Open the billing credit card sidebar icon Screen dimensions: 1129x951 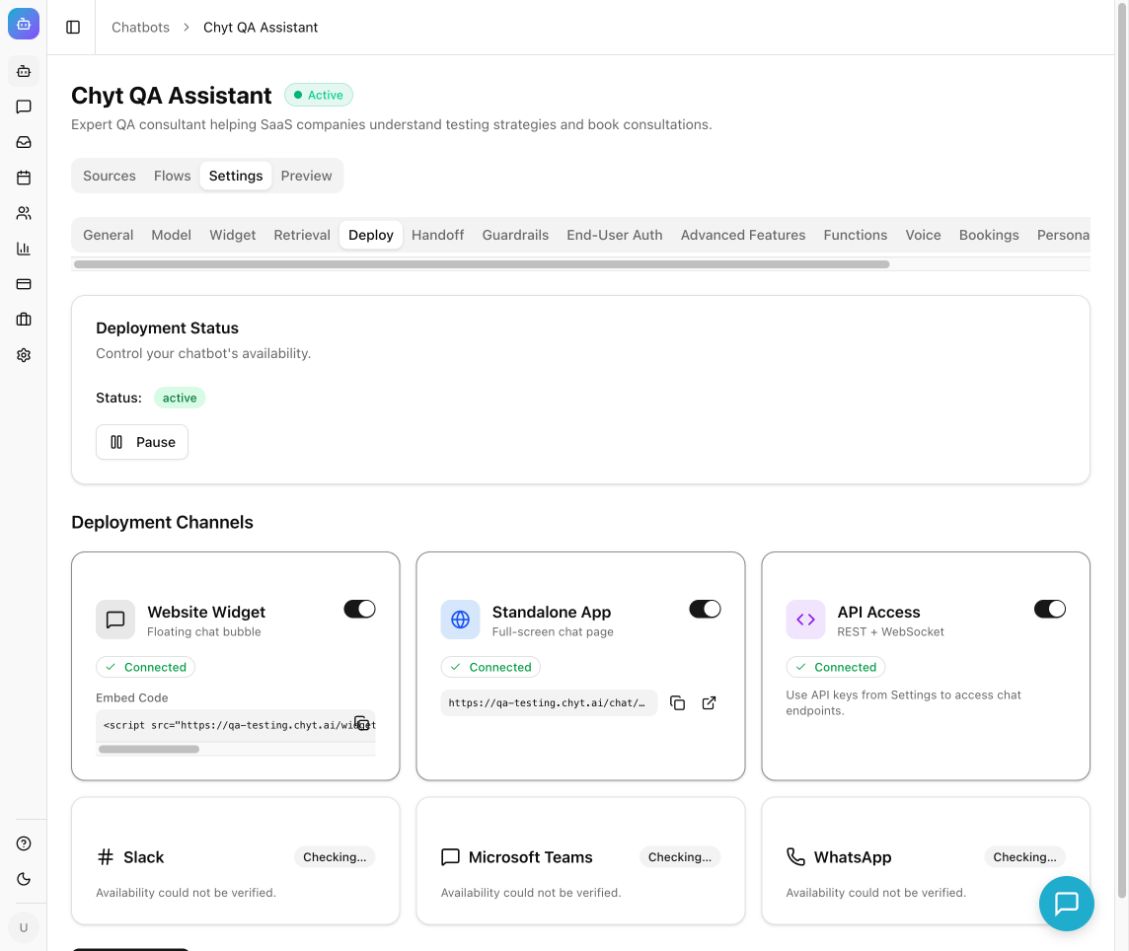pos(24,284)
